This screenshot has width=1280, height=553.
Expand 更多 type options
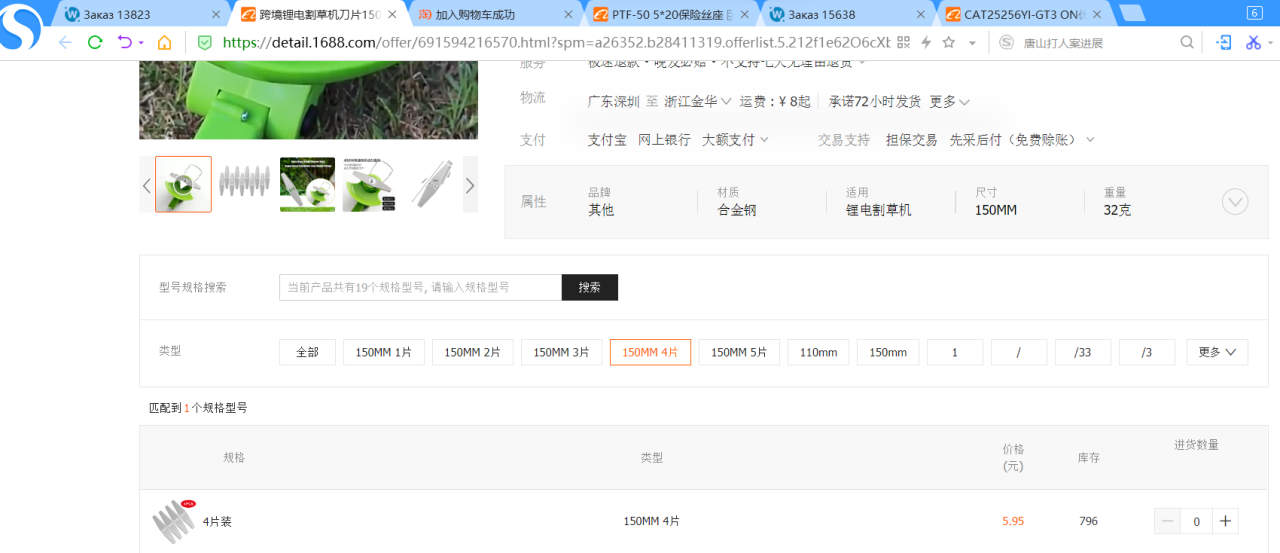coord(1217,352)
